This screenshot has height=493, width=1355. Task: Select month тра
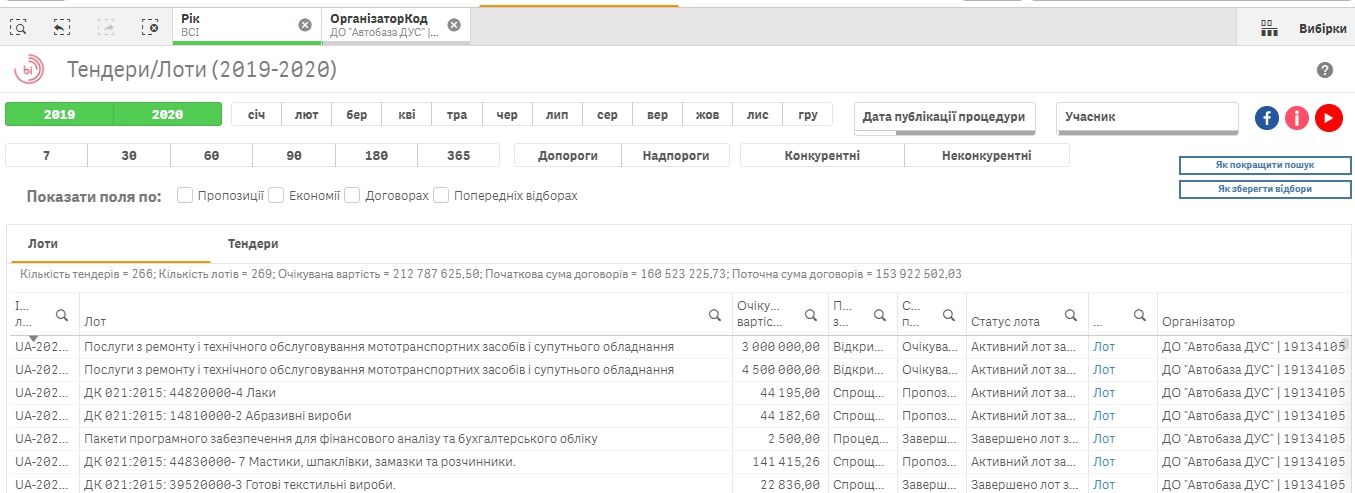pyautogui.click(x=456, y=115)
